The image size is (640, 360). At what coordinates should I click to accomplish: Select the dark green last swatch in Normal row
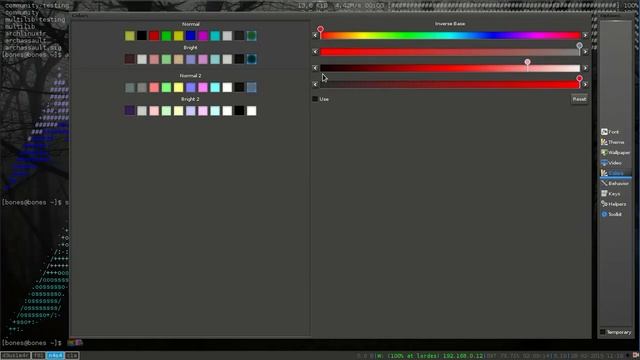click(x=251, y=36)
